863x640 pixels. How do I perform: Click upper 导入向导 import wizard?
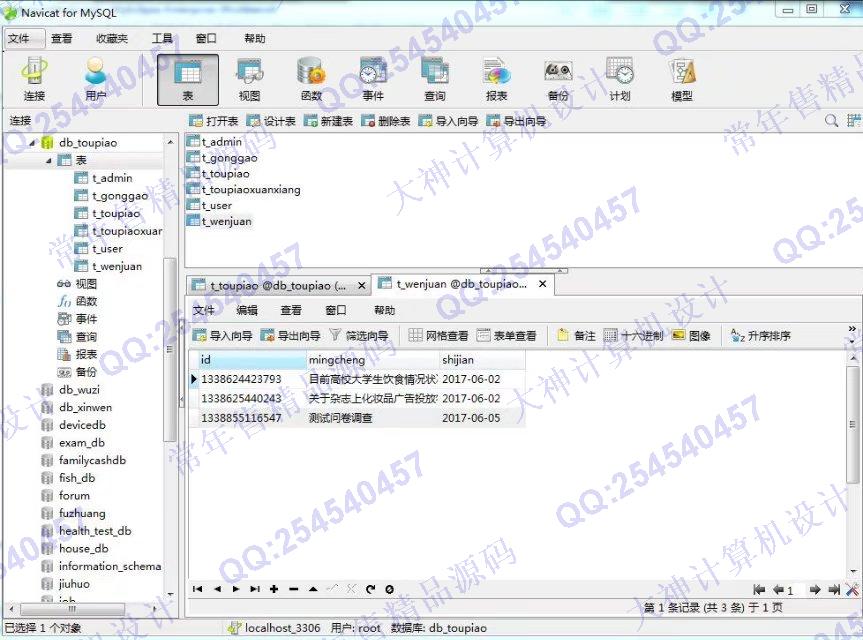[x=448, y=121]
